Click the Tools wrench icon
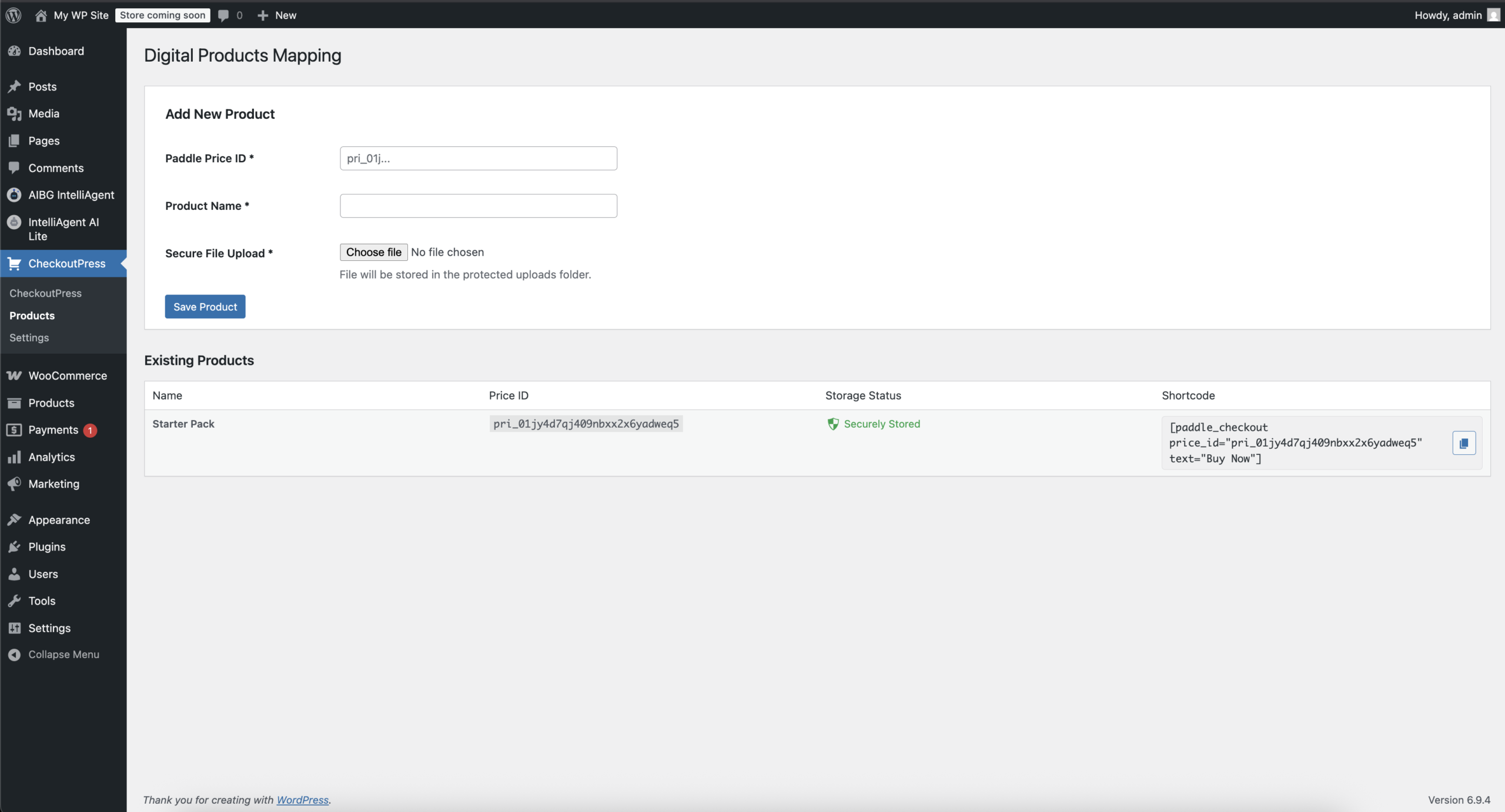 click(x=15, y=601)
